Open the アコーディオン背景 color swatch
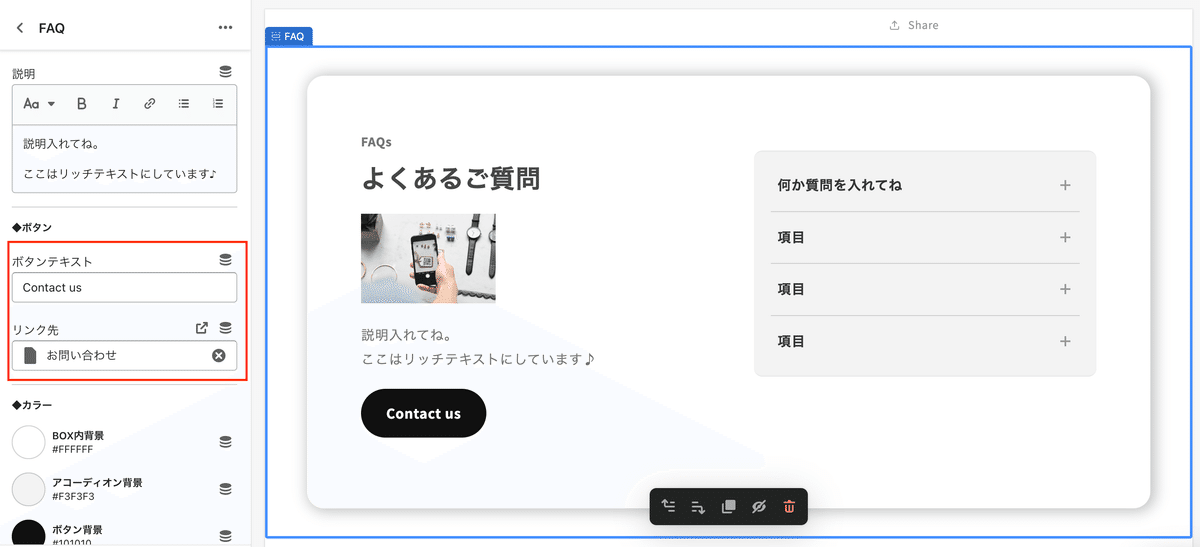 [29, 489]
